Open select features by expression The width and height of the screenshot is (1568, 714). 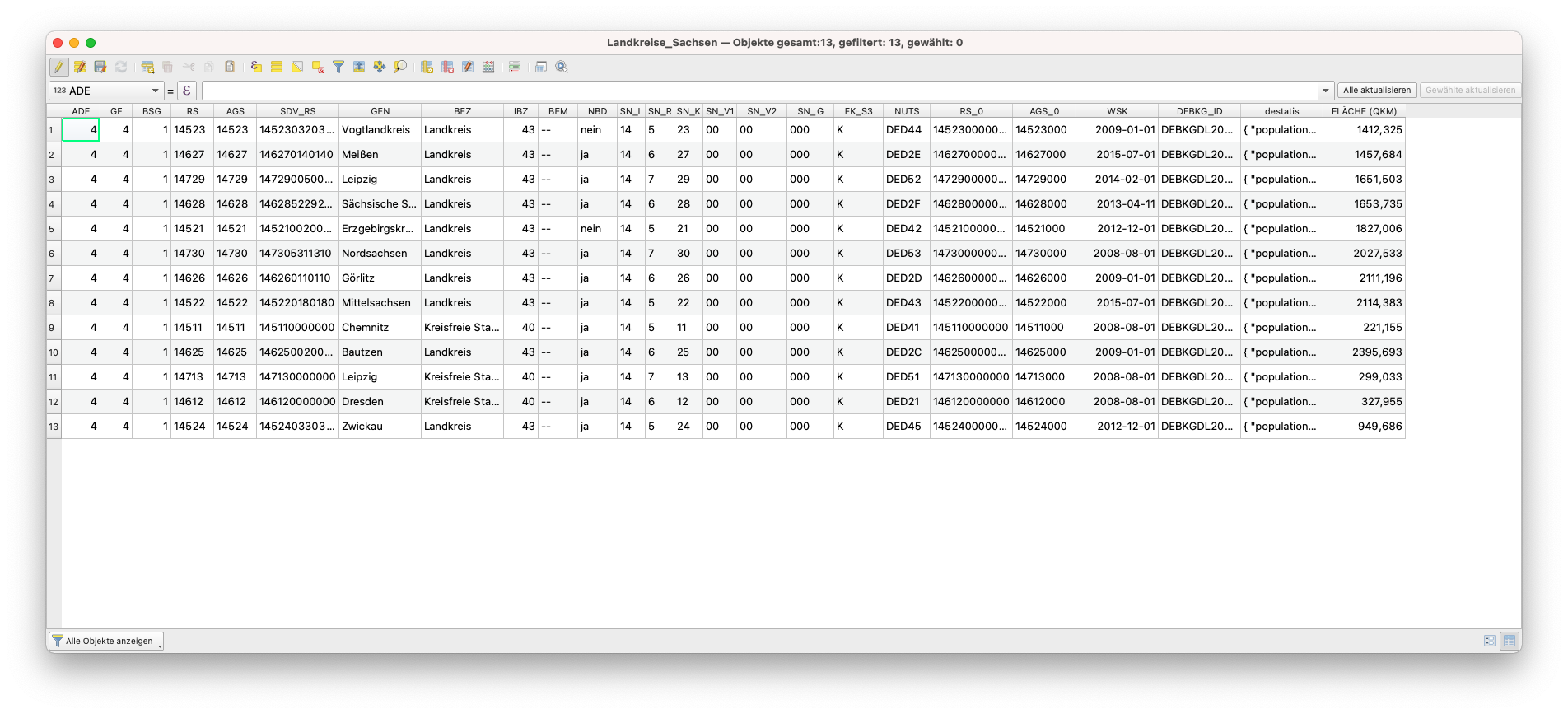coord(256,67)
